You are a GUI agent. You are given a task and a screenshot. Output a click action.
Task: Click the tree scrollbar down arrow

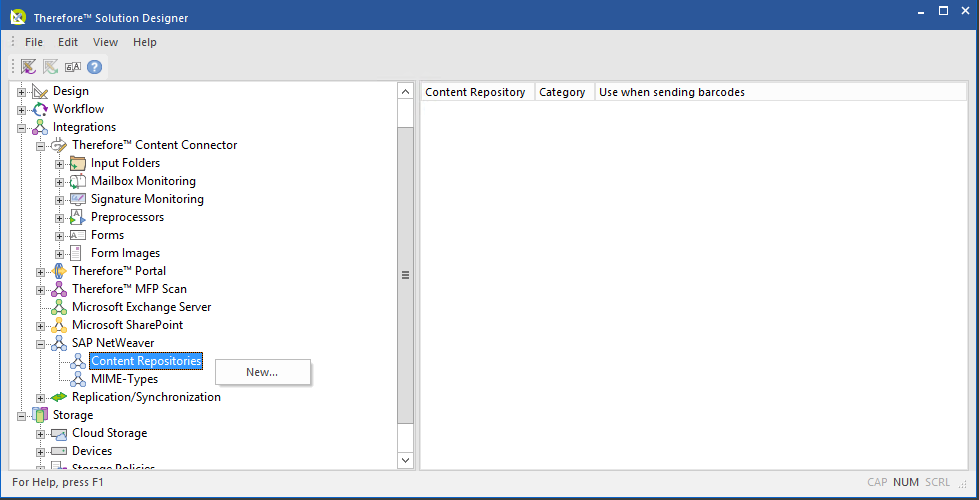pyautogui.click(x=405, y=460)
